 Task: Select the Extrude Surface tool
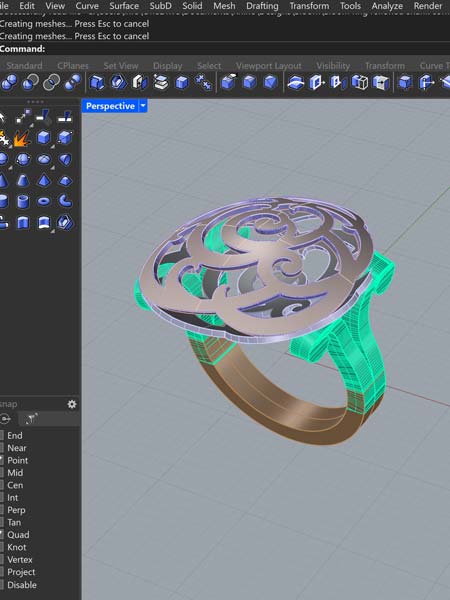44,222
